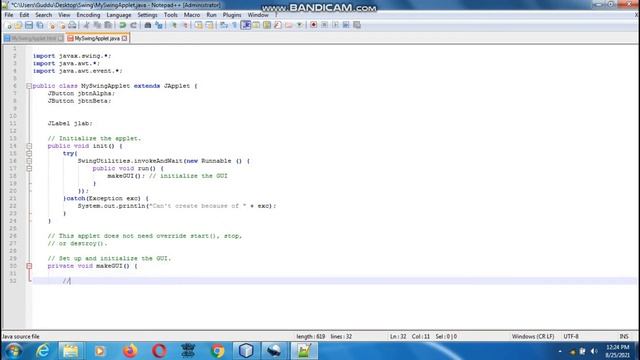Toggle the file Monitoring eye button
The height and width of the screenshot is (360, 640).
300,25
